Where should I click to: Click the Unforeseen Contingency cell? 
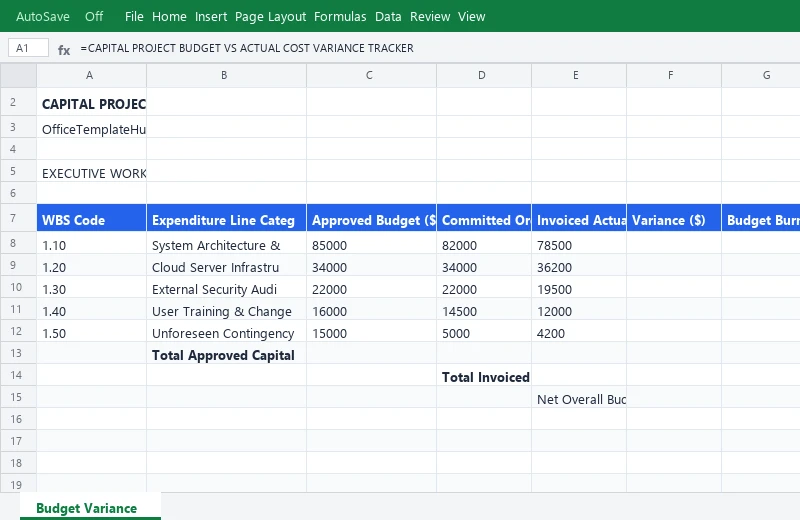pos(227,331)
